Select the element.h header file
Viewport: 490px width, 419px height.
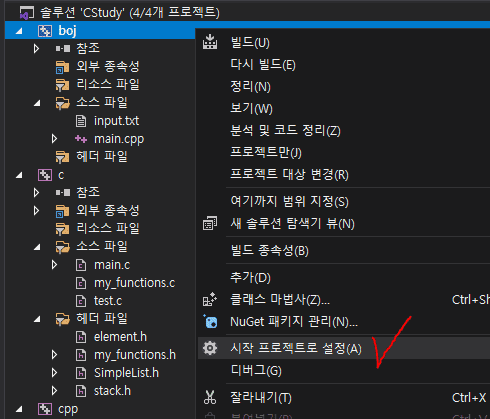pos(120,337)
